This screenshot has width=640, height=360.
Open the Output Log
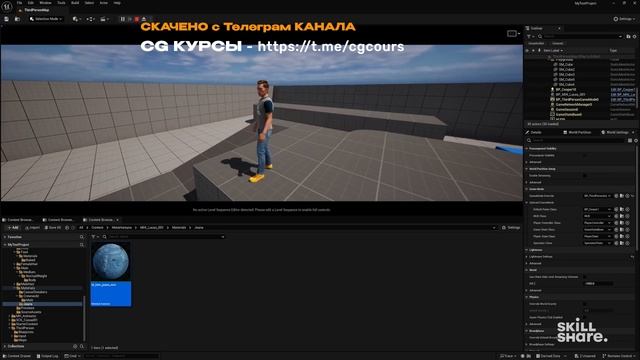[x=47, y=356]
